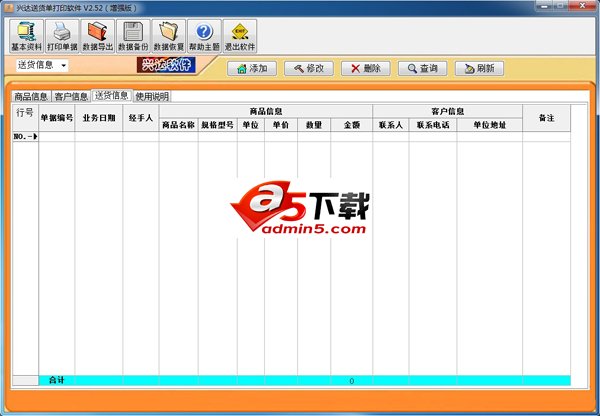Click the 添加 button
The height and width of the screenshot is (416, 600).
(x=252, y=69)
